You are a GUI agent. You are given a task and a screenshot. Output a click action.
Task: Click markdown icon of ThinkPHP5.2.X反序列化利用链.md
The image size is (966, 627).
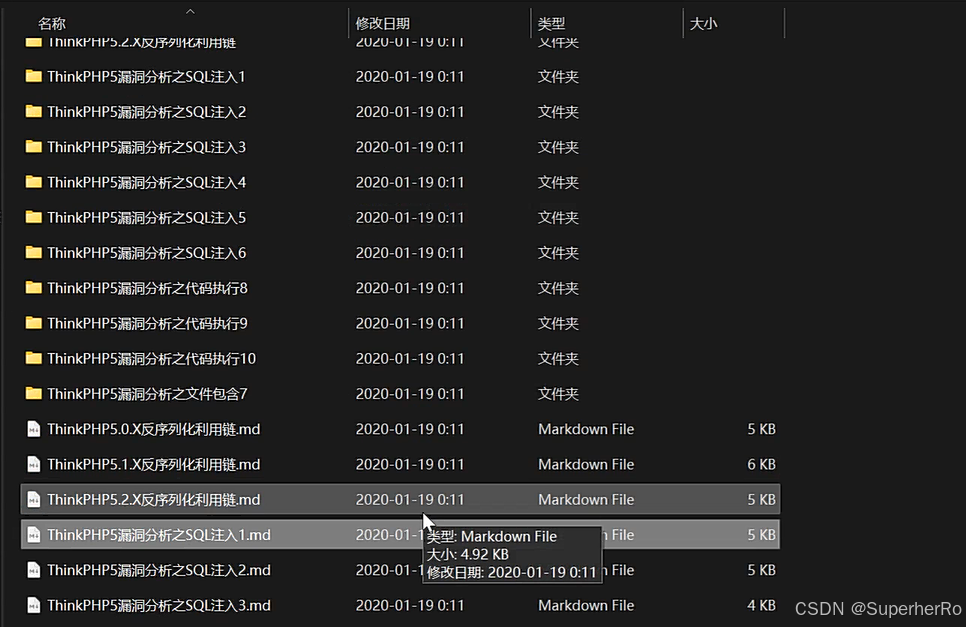(34, 500)
